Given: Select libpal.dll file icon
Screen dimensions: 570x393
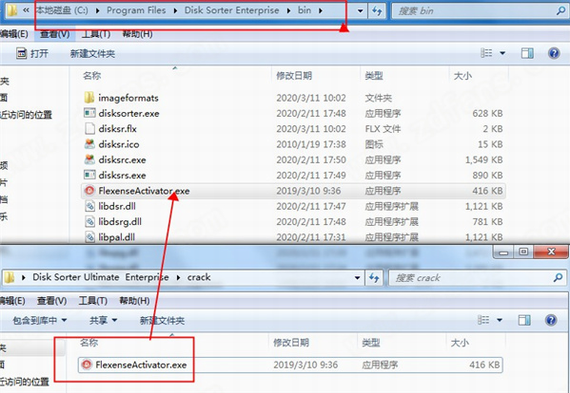Looking at the screenshot, I should pyautogui.click(x=89, y=237).
